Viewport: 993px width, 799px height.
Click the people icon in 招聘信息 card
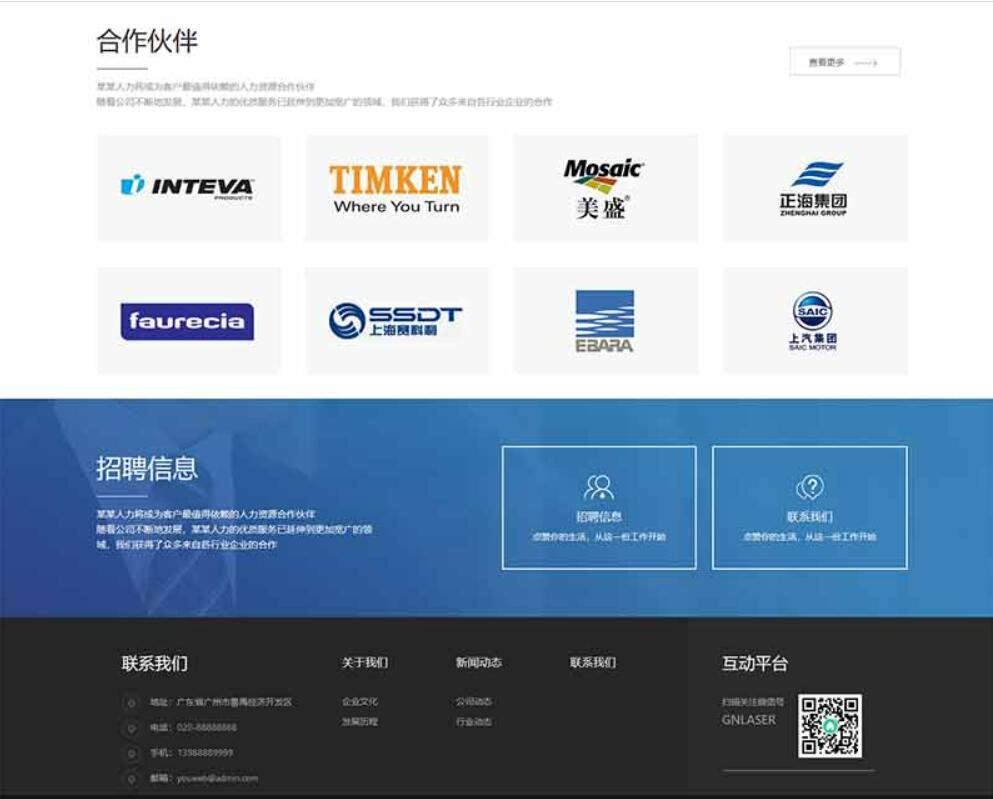(x=599, y=487)
